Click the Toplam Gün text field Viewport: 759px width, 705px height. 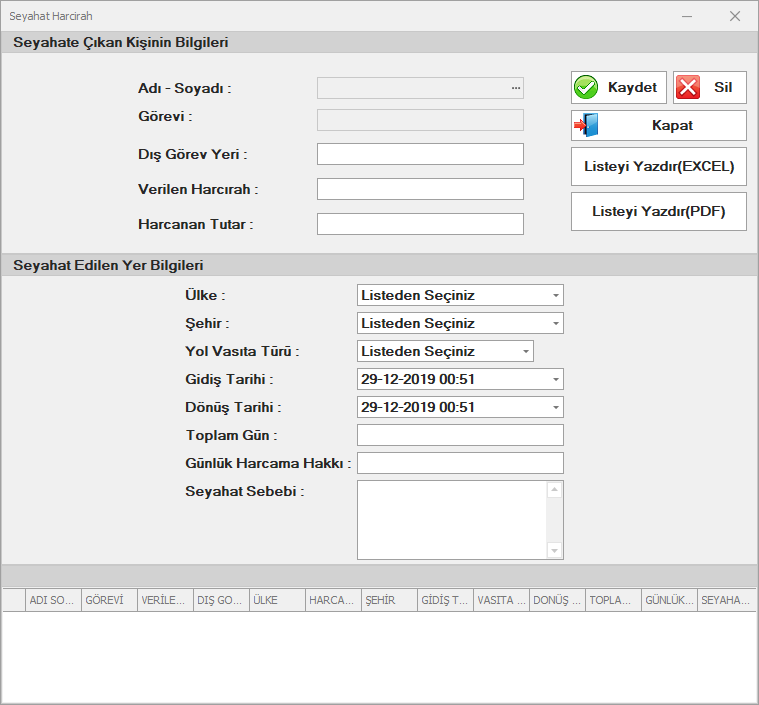point(460,435)
